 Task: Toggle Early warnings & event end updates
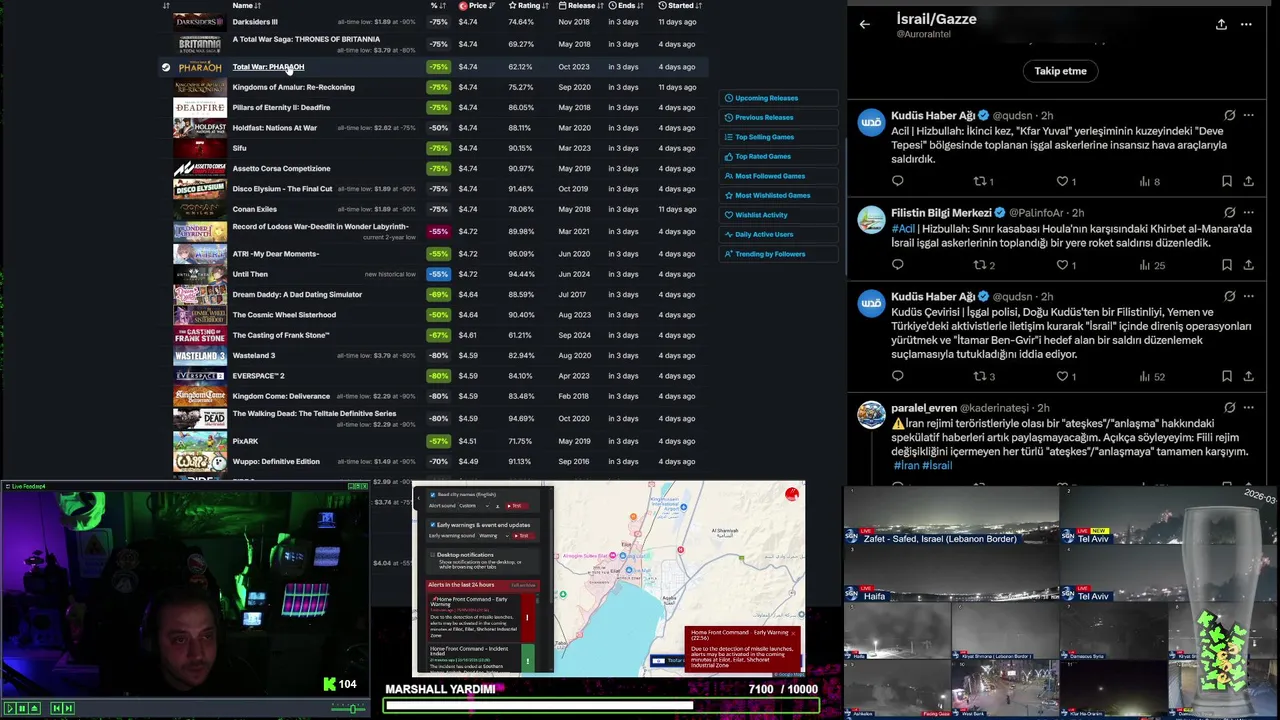click(x=433, y=525)
